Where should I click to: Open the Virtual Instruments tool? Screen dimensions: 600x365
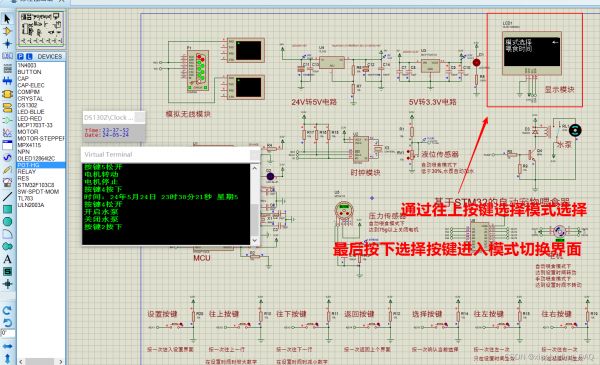(7, 182)
